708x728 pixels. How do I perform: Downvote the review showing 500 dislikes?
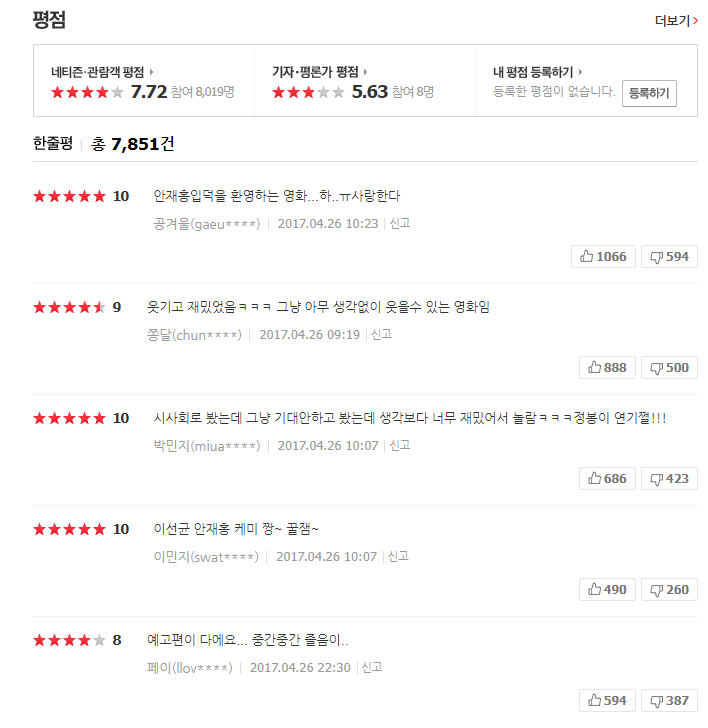(669, 367)
